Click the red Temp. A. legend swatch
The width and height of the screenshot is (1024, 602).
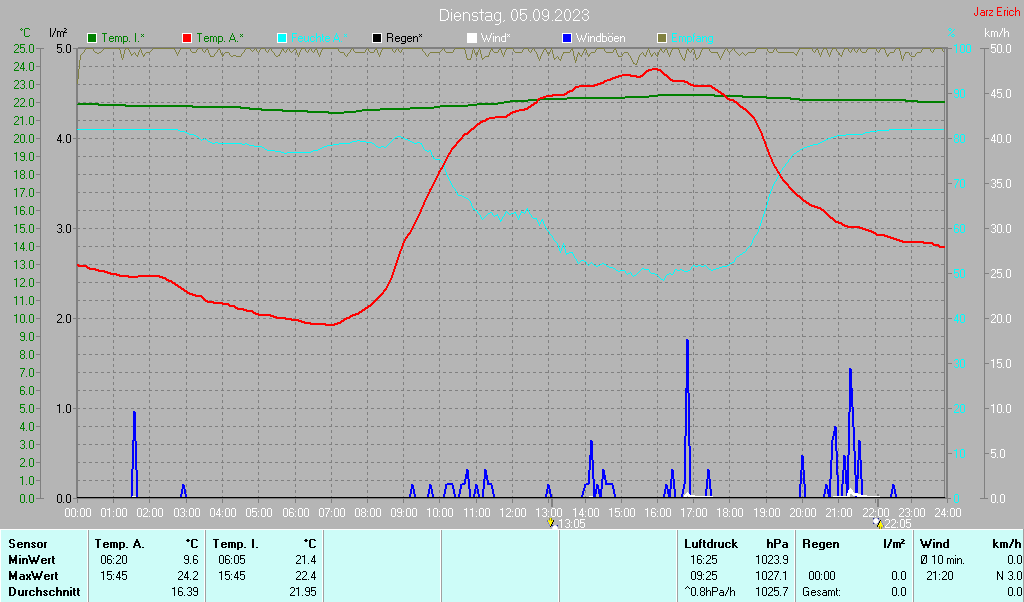[187, 39]
